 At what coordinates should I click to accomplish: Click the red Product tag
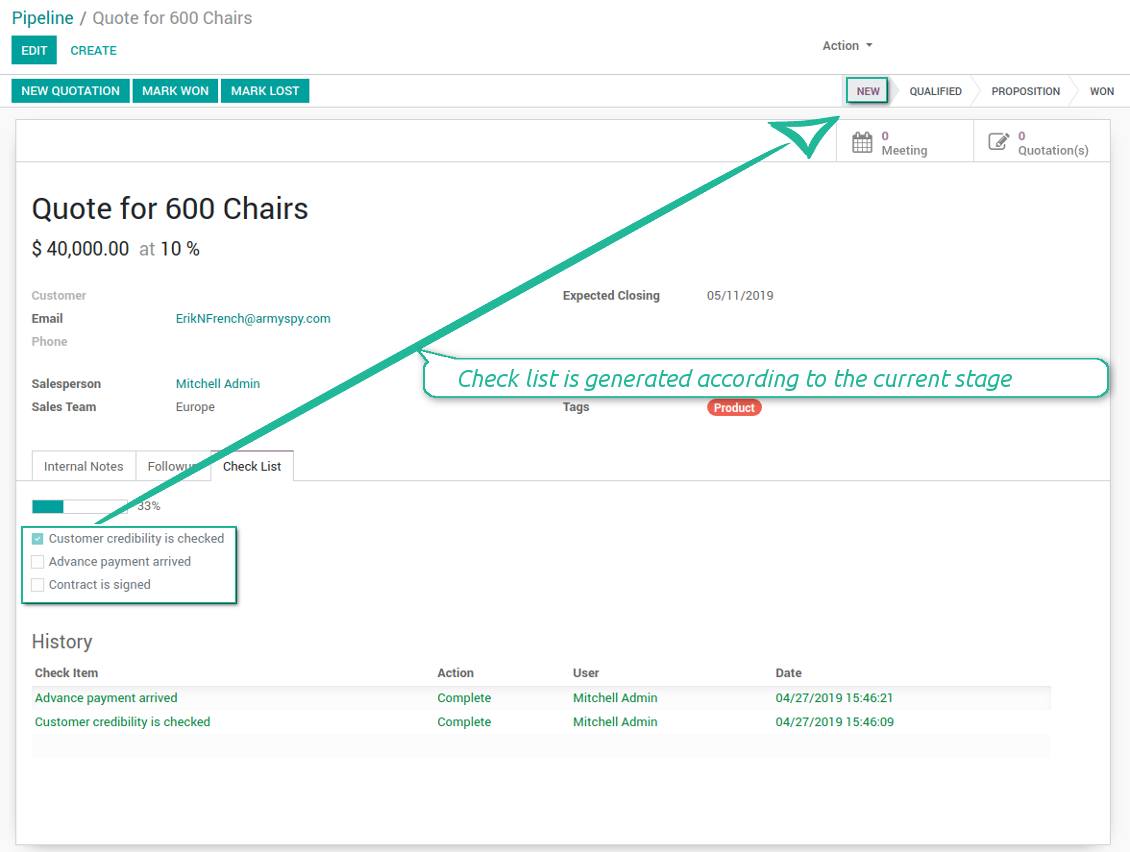734,408
